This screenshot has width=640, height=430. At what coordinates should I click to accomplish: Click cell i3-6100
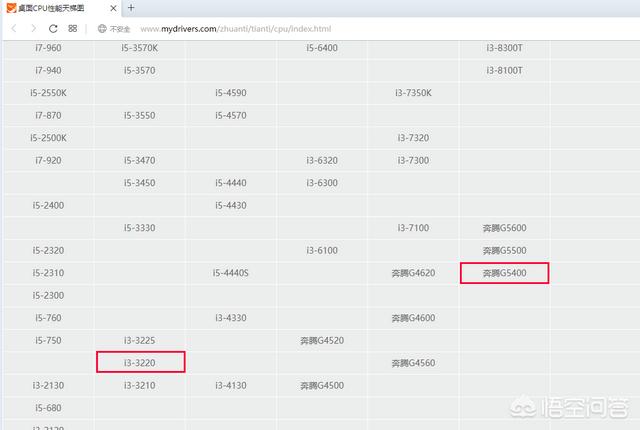point(322,250)
